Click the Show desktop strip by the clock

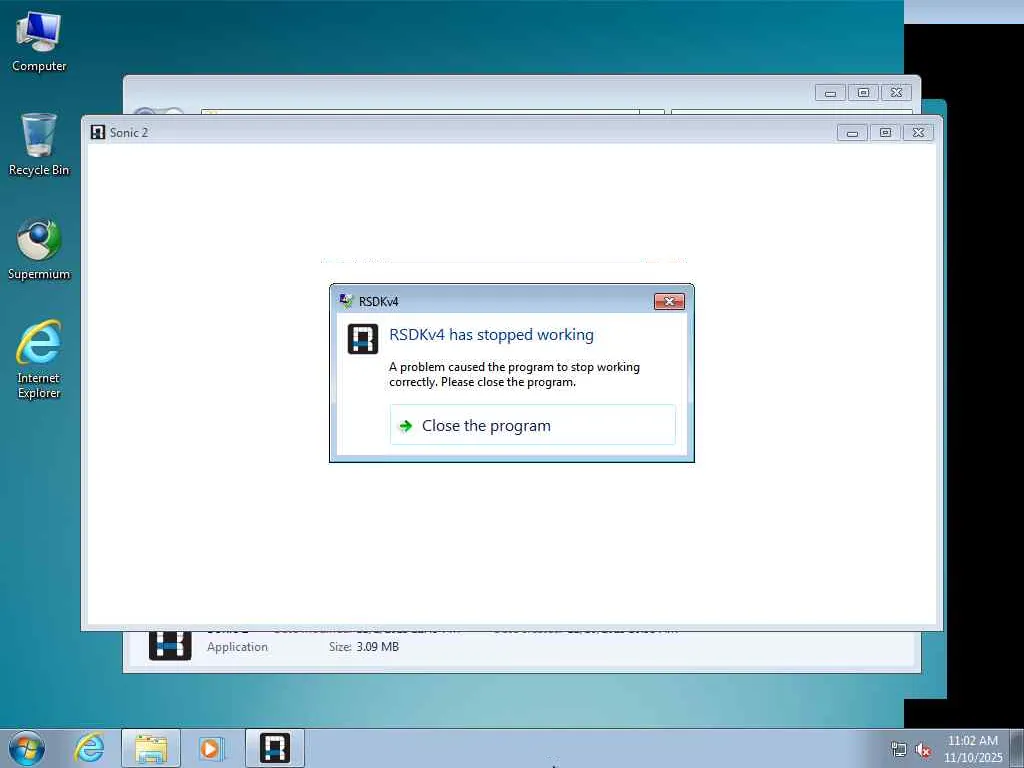1017,748
